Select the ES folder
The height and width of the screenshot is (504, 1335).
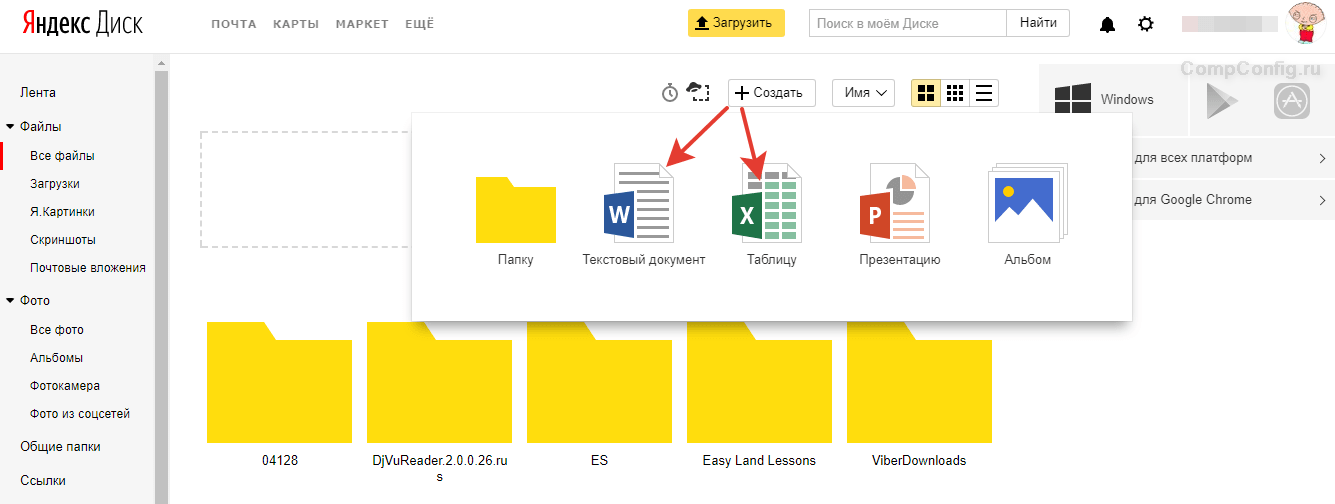pos(600,382)
